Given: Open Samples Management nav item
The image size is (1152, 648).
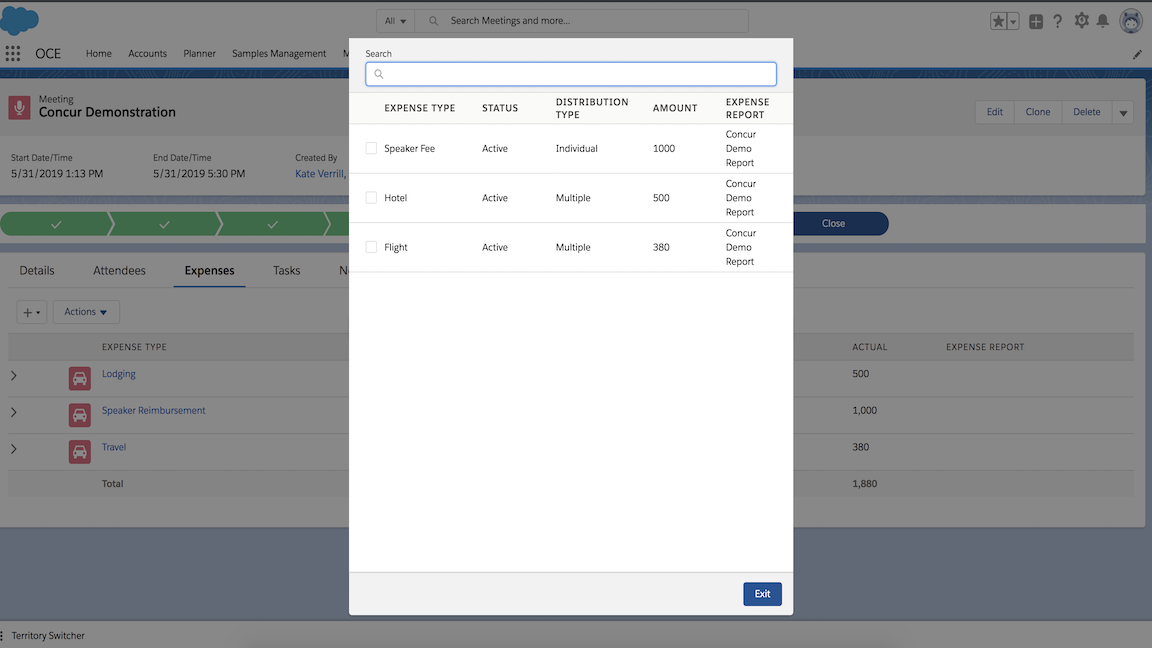Looking at the screenshot, I should [x=279, y=54].
